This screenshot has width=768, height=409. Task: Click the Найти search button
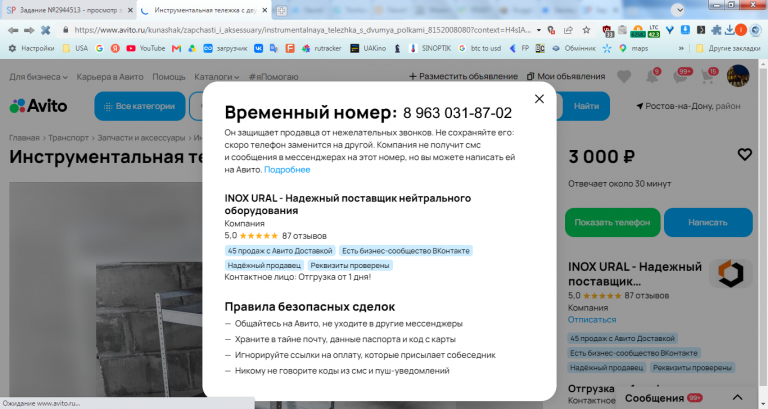click(586, 106)
